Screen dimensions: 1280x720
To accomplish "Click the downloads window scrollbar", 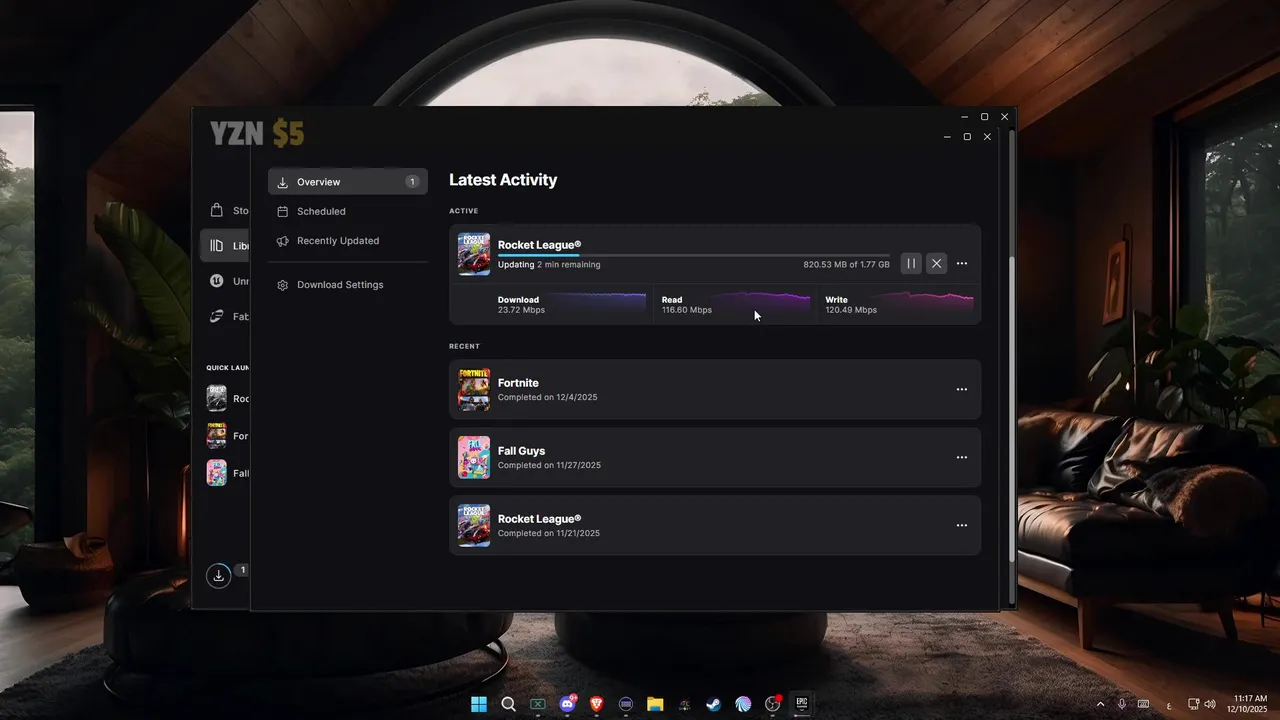I will click(x=1012, y=409).
